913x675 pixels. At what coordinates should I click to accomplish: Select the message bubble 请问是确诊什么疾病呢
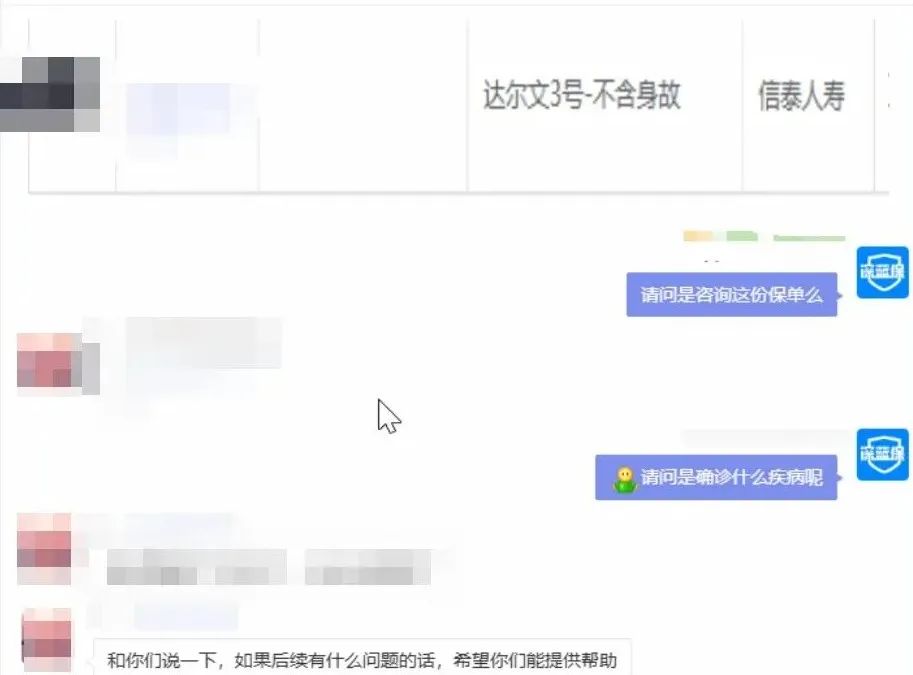pos(716,478)
